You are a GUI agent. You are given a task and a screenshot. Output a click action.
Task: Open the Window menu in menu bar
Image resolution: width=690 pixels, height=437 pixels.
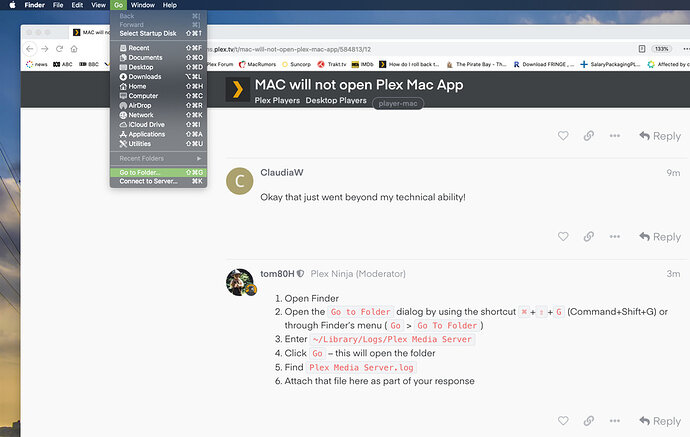point(143,5)
